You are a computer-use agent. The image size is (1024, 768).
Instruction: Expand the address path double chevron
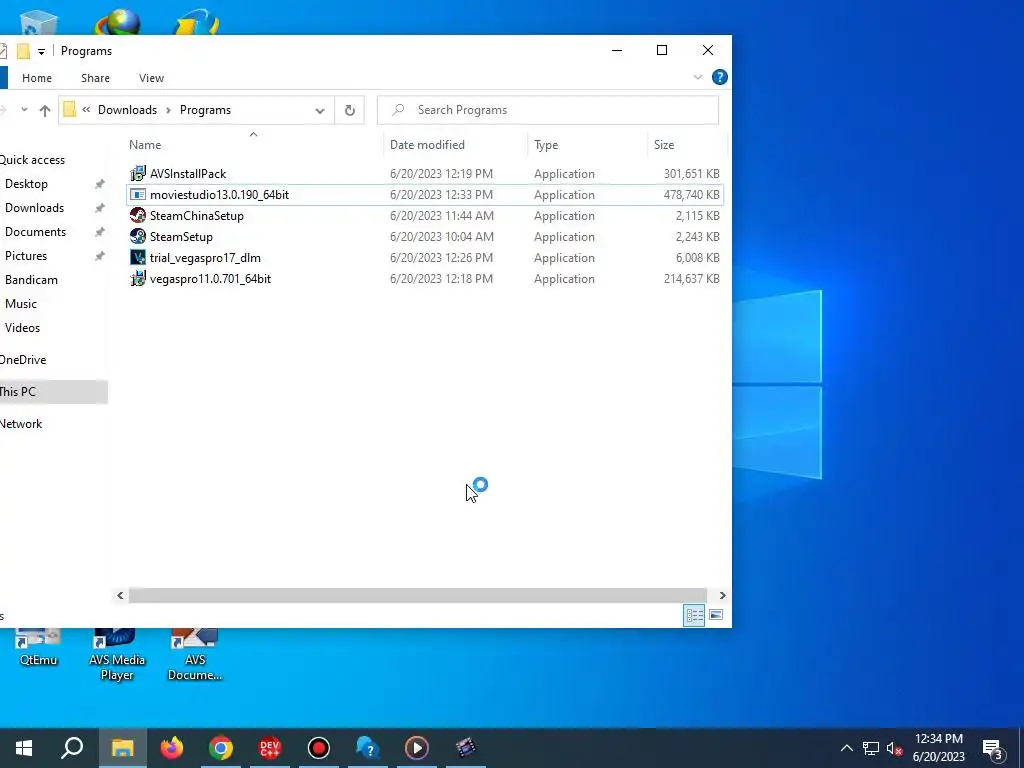click(86, 110)
